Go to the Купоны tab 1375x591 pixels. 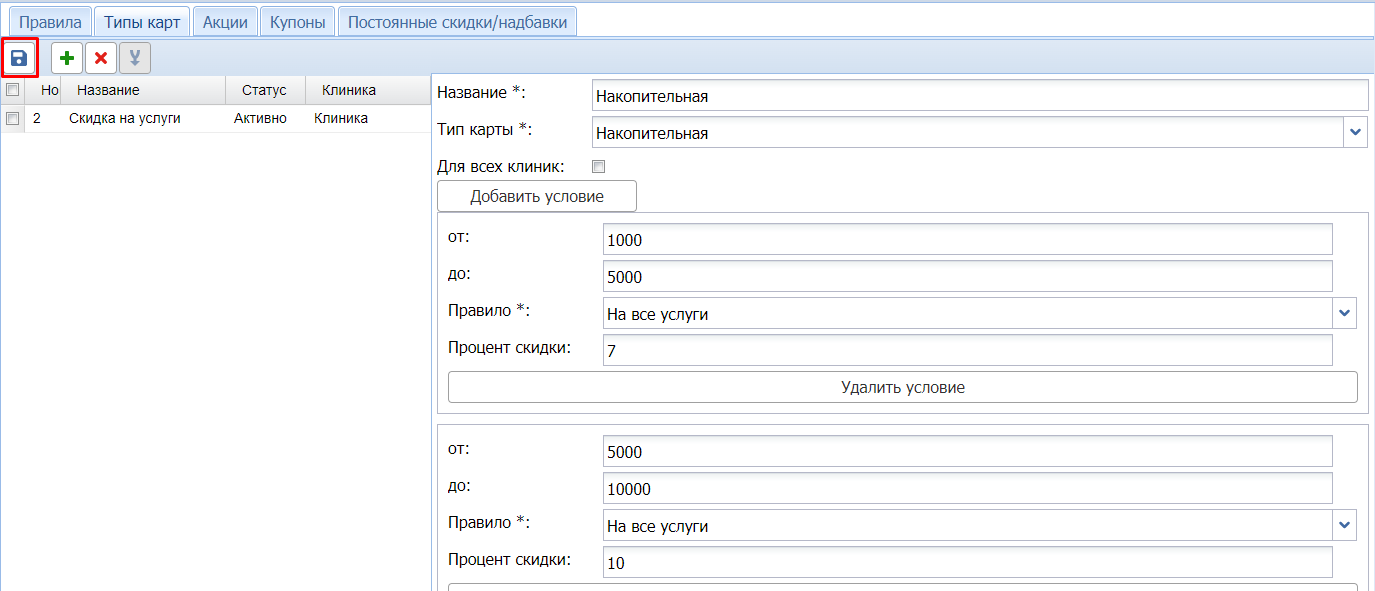click(x=298, y=21)
